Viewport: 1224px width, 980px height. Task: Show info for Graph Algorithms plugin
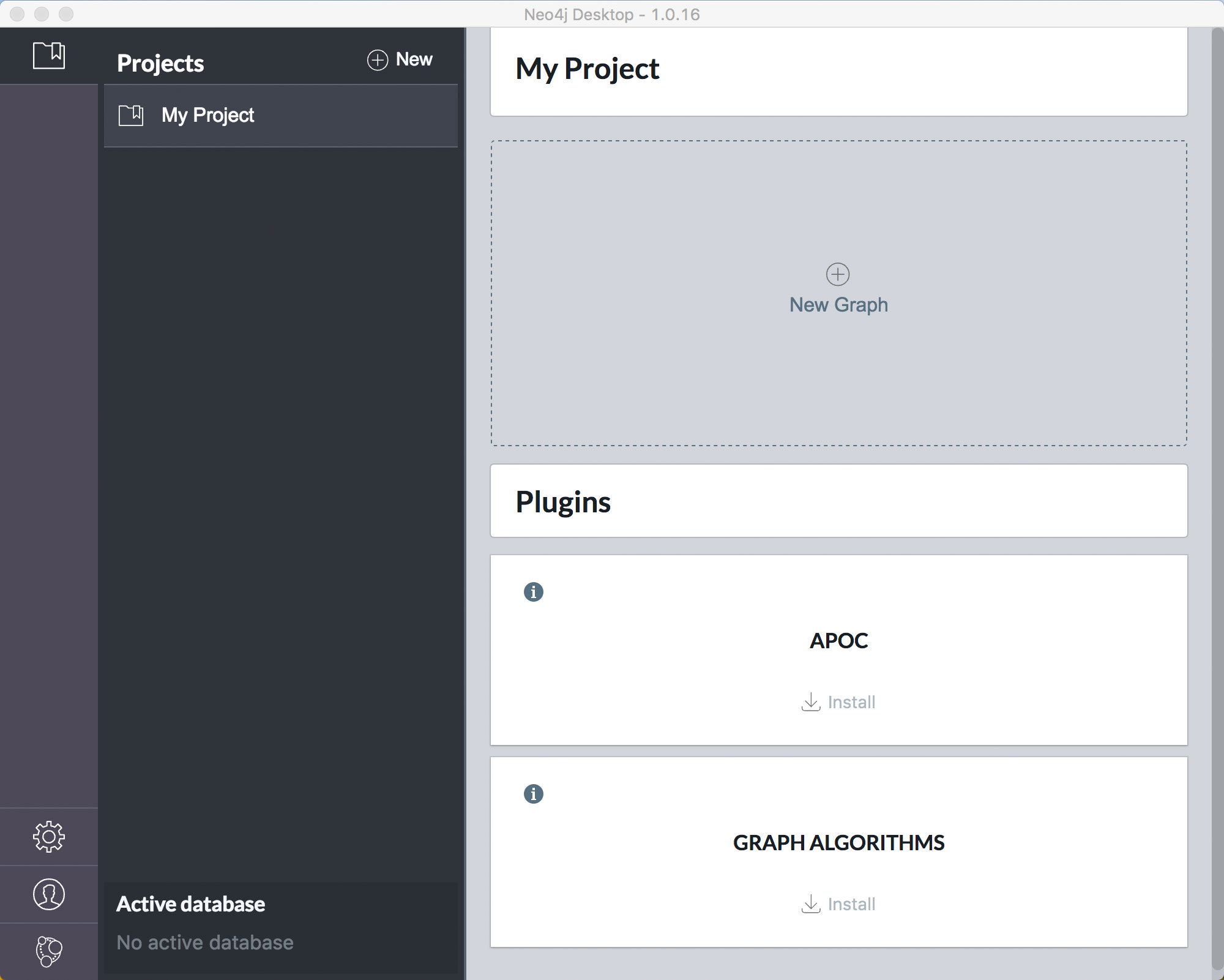pos(534,794)
